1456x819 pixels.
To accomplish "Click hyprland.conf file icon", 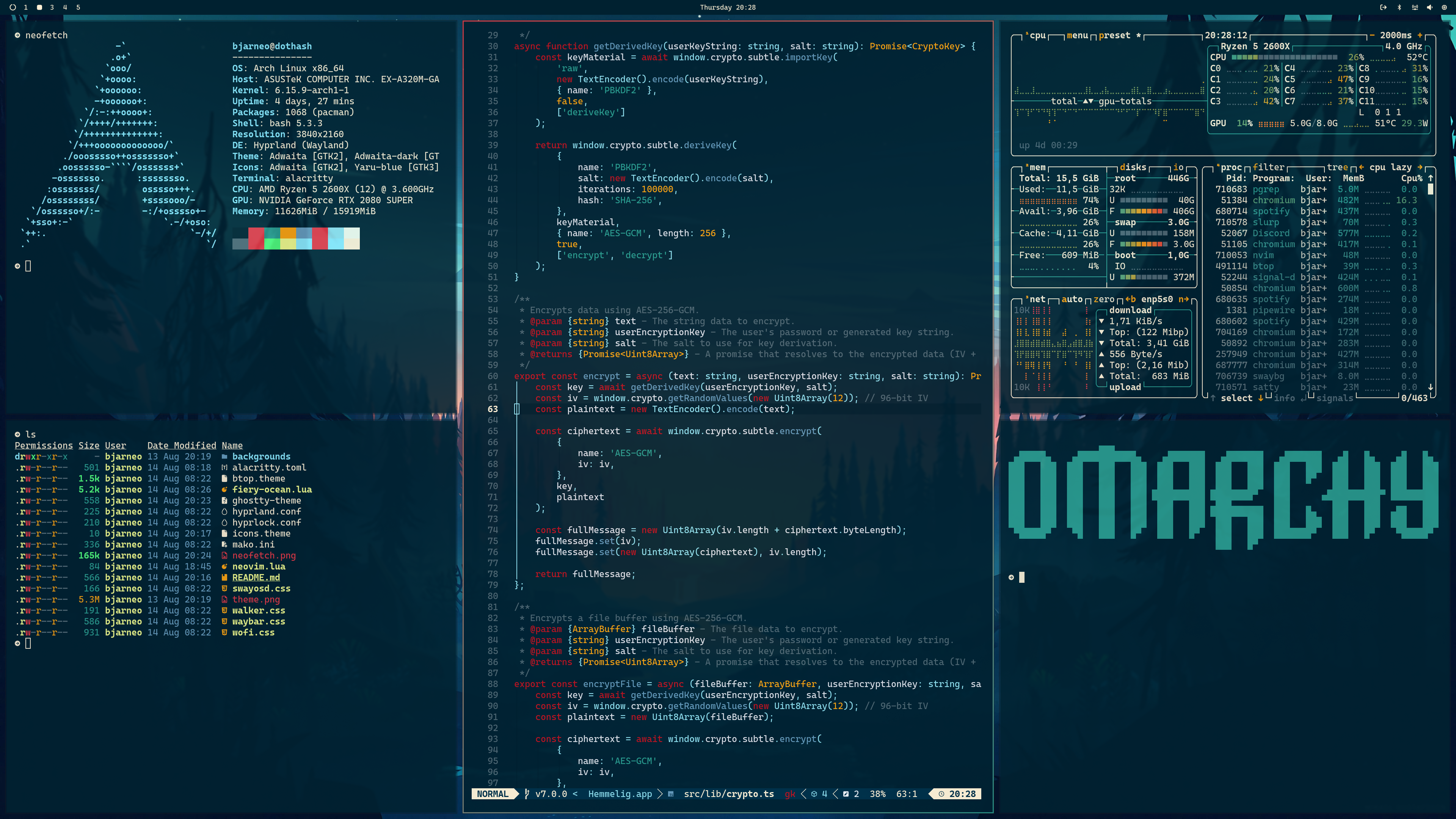I will pyautogui.click(x=224, y=511).
